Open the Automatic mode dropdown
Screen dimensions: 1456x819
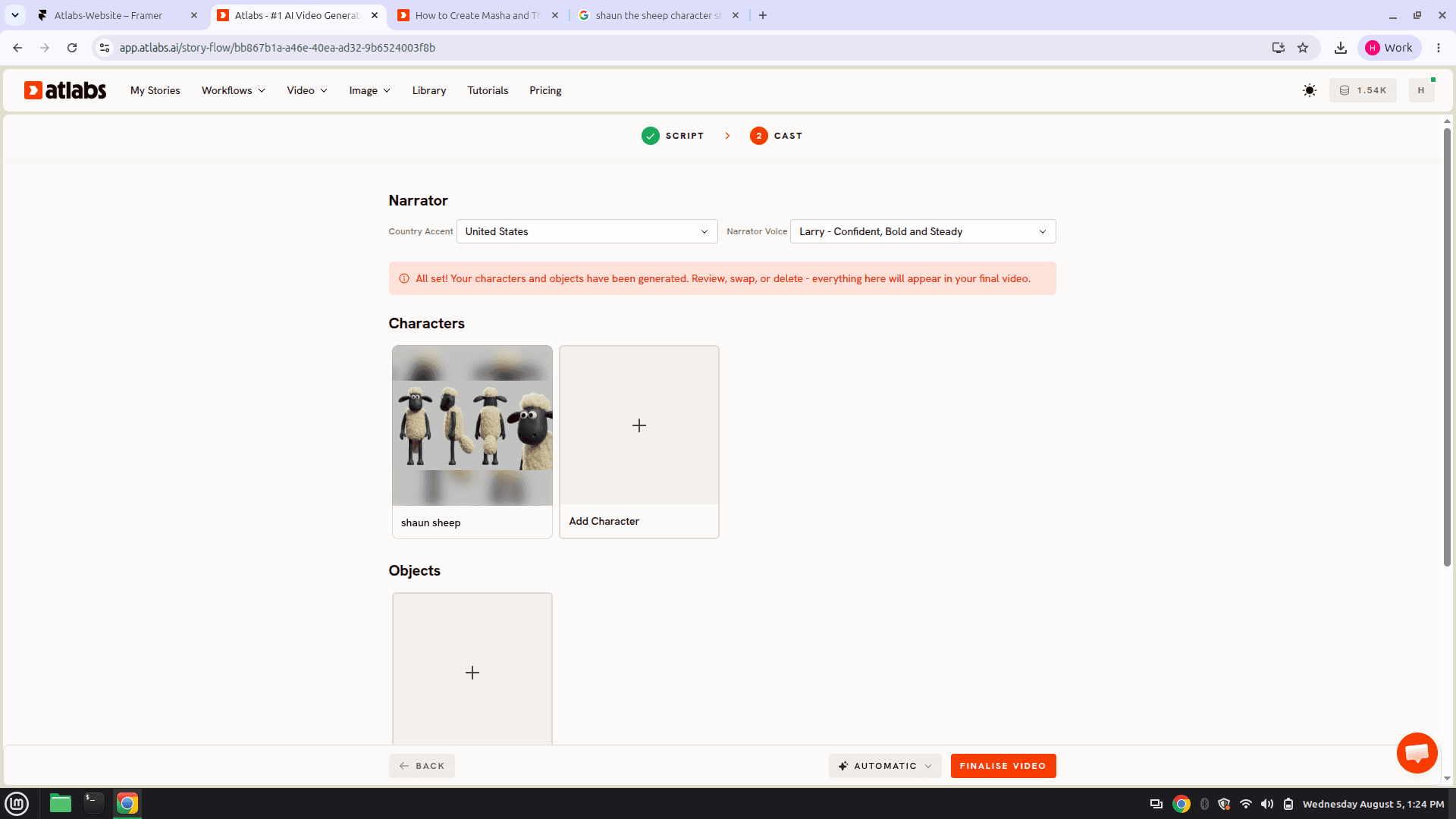pos(885,766)
